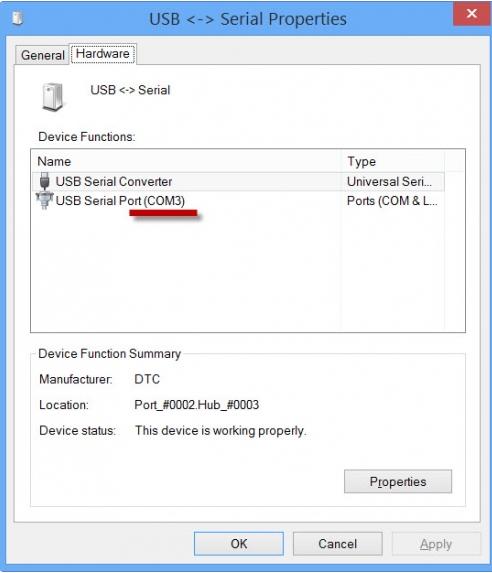
Task: Dismiss dialog with Cancel button
Action: [337, 544]
